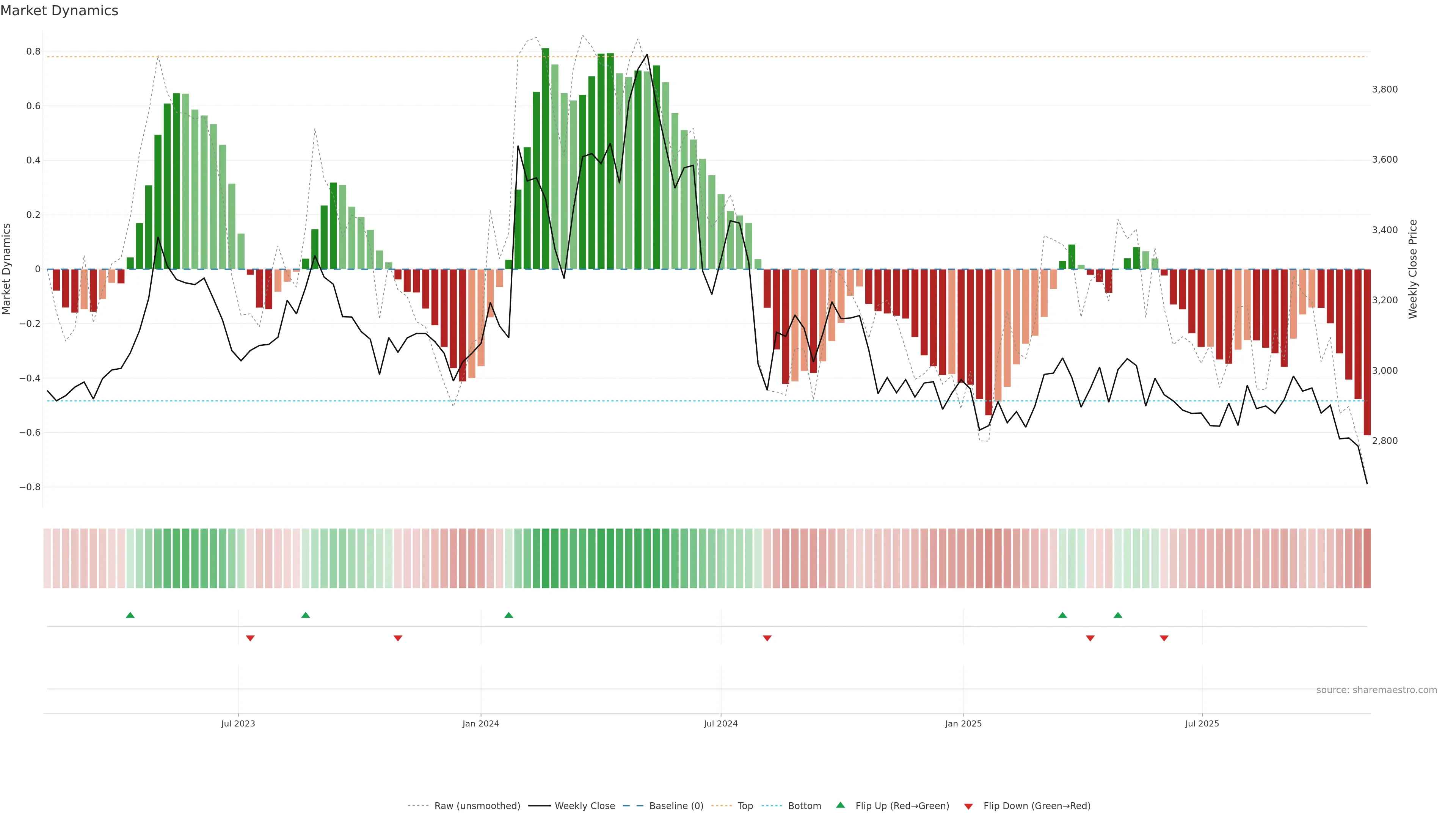The height and width of the screenshot is (819, 1456).
Task: Toggle the Top threshold legend entry
Action: (x=745, y=806)
